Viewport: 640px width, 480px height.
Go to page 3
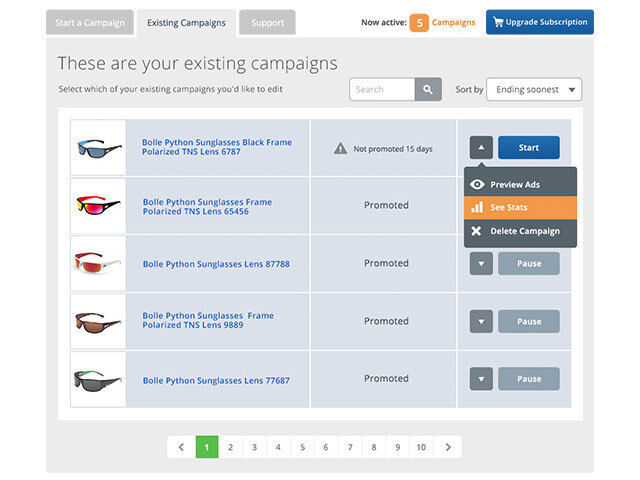254,447
